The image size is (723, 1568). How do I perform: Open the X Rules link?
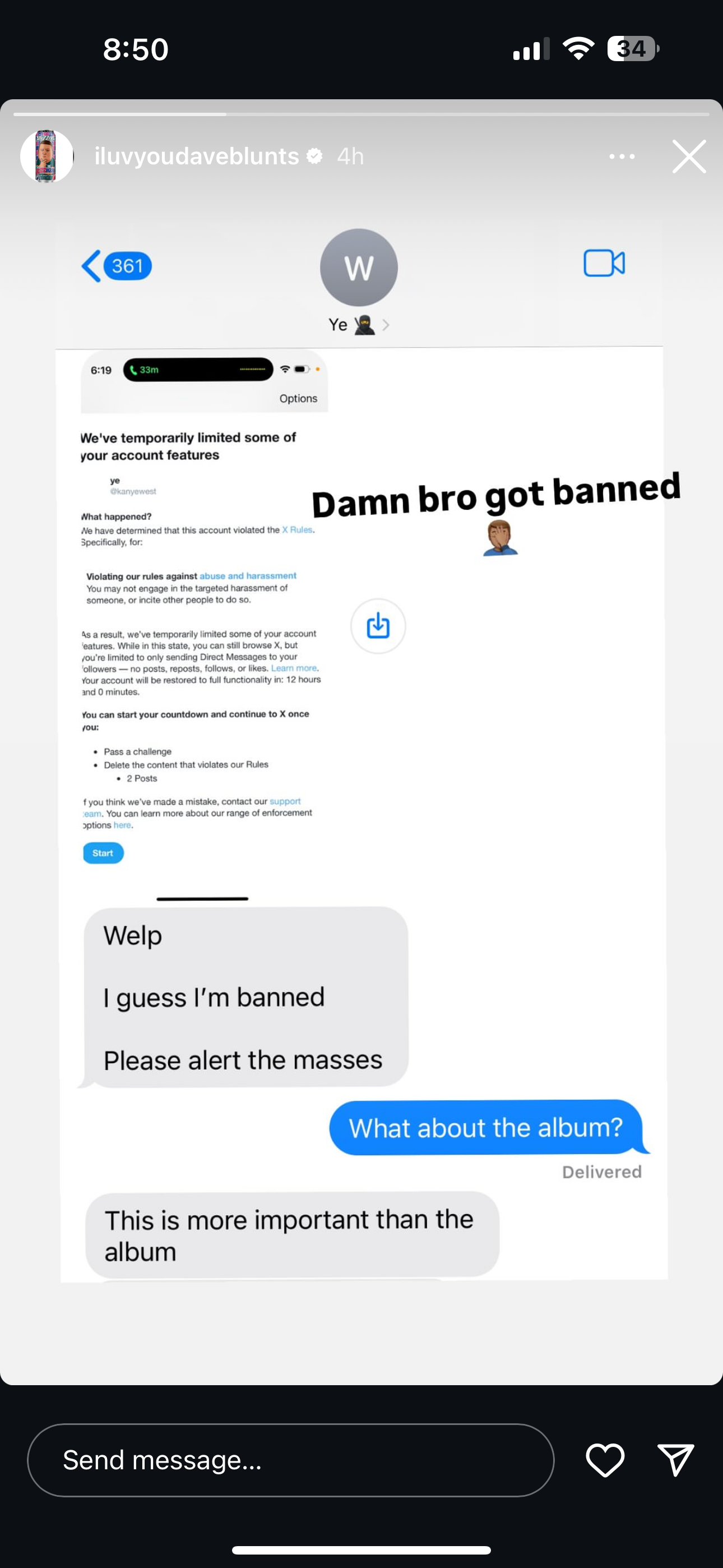click(297, 530)
